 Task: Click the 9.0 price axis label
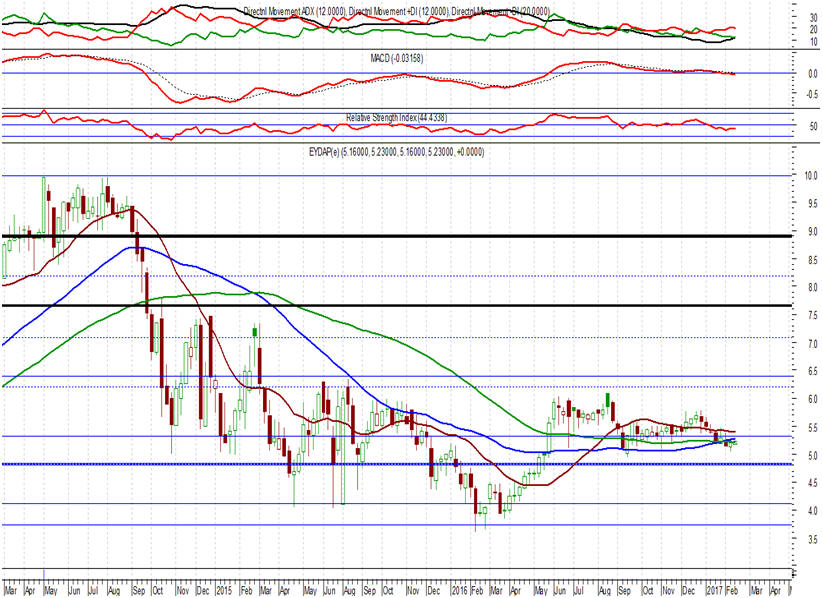812,232
